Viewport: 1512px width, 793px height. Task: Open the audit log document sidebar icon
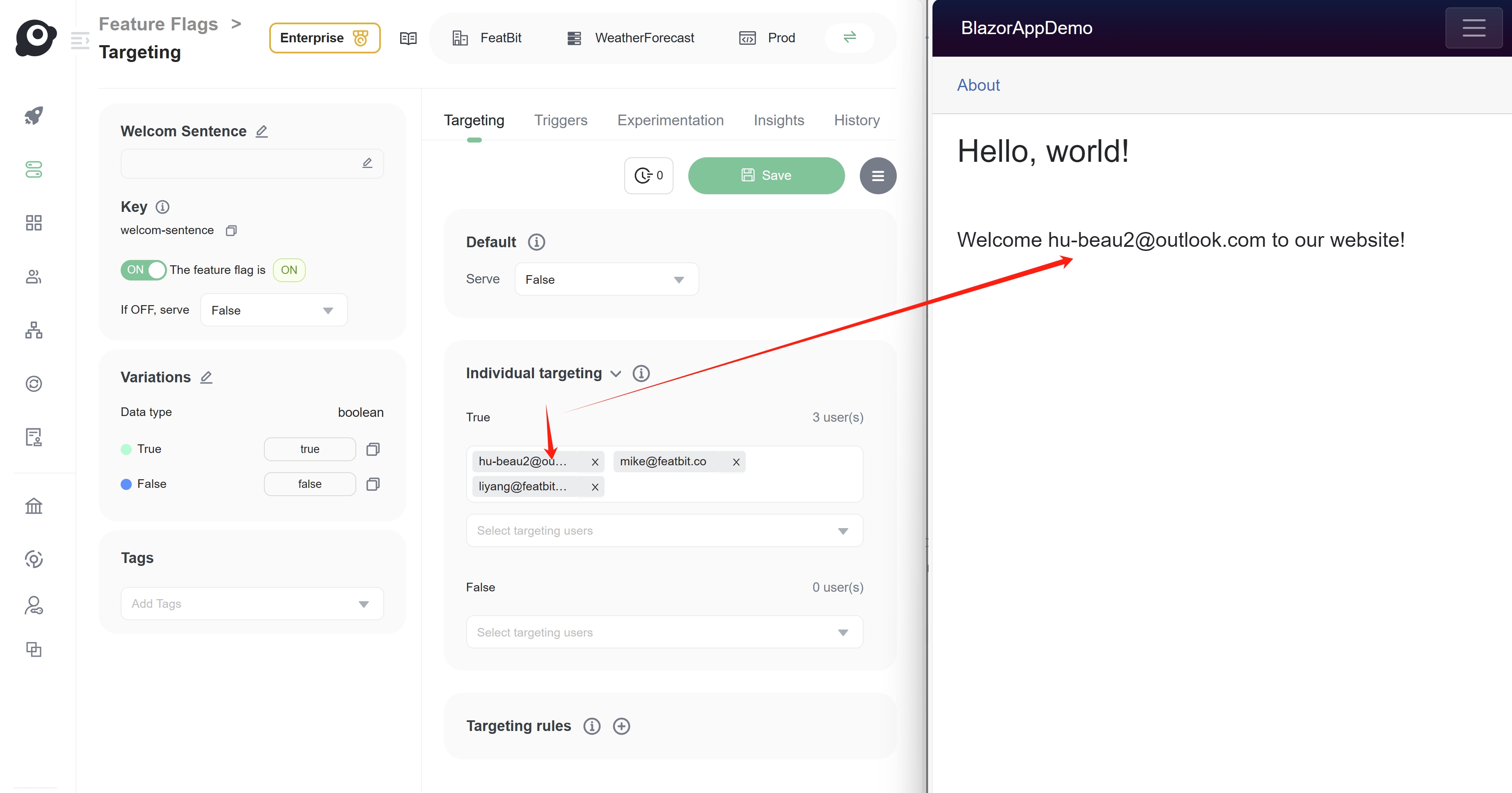click(x=34, y=437)
